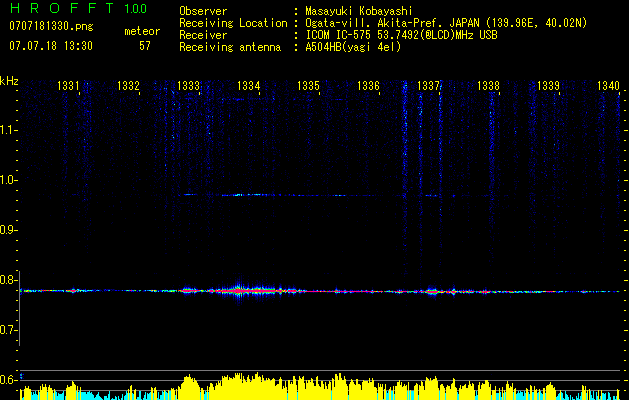Select the Ogata-vill. Akita-Pref. JAPAN location text
629x400 pixels.
(x=446, y=23)
